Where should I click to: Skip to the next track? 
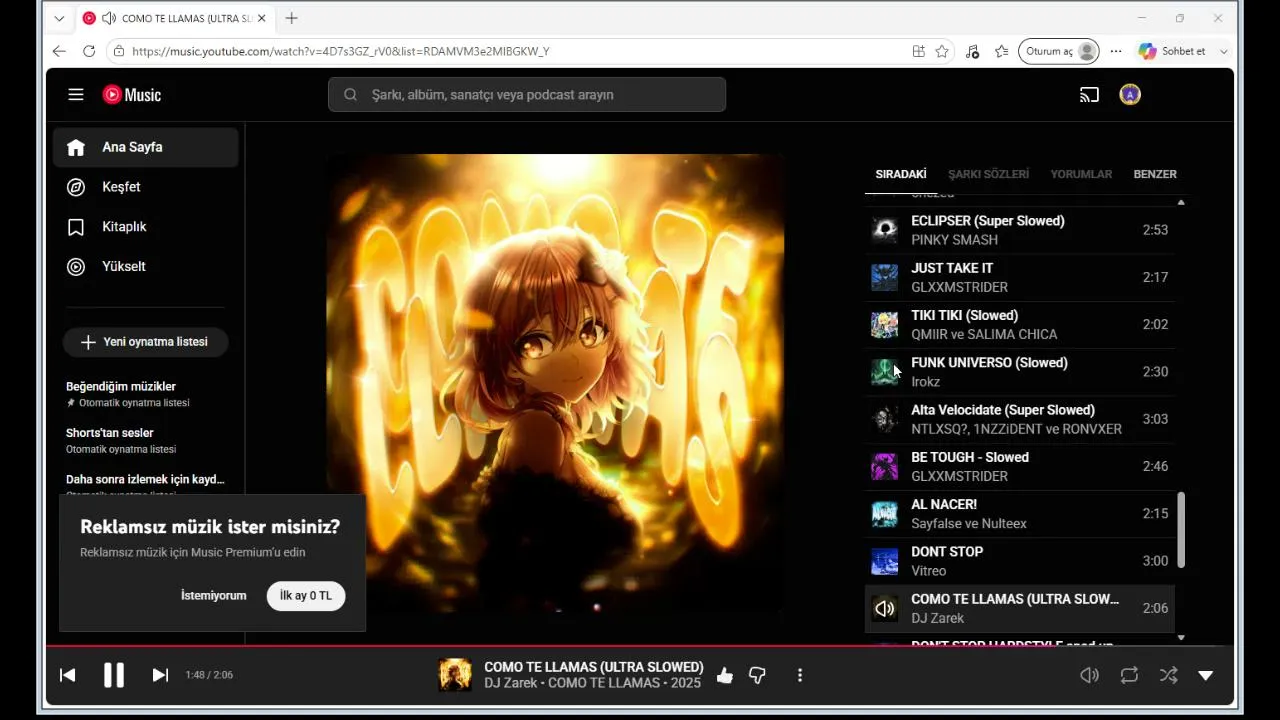click(160, 675)
